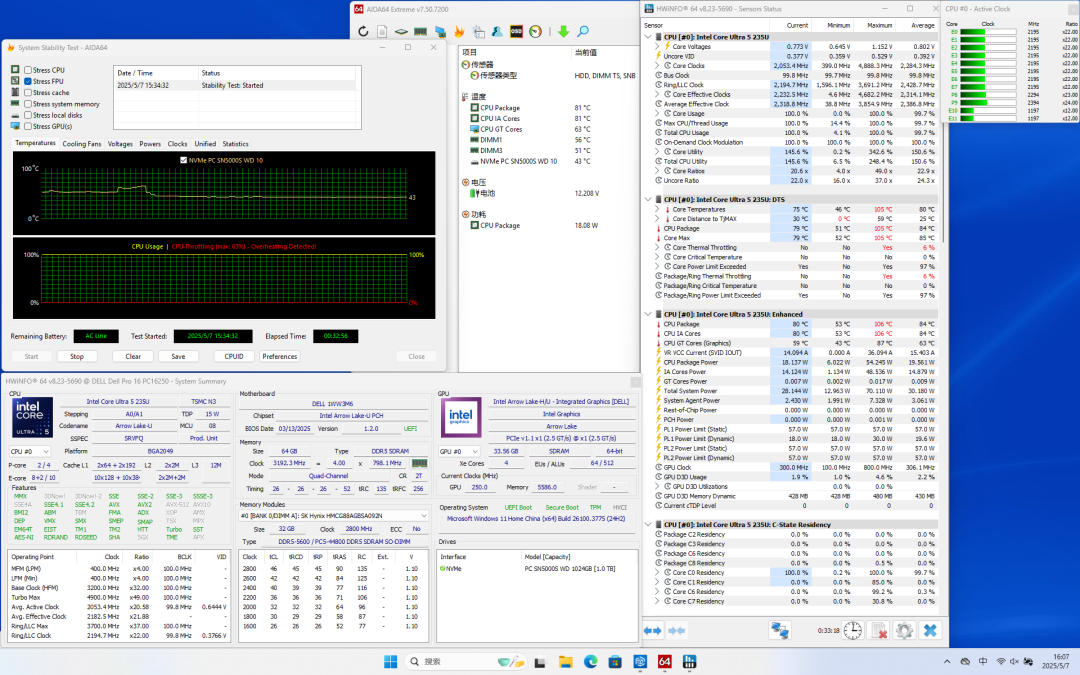This screenshot has height=675, width=1080.
Task: Toggle the Stress system memory checkbox
Action: (28, 104)
